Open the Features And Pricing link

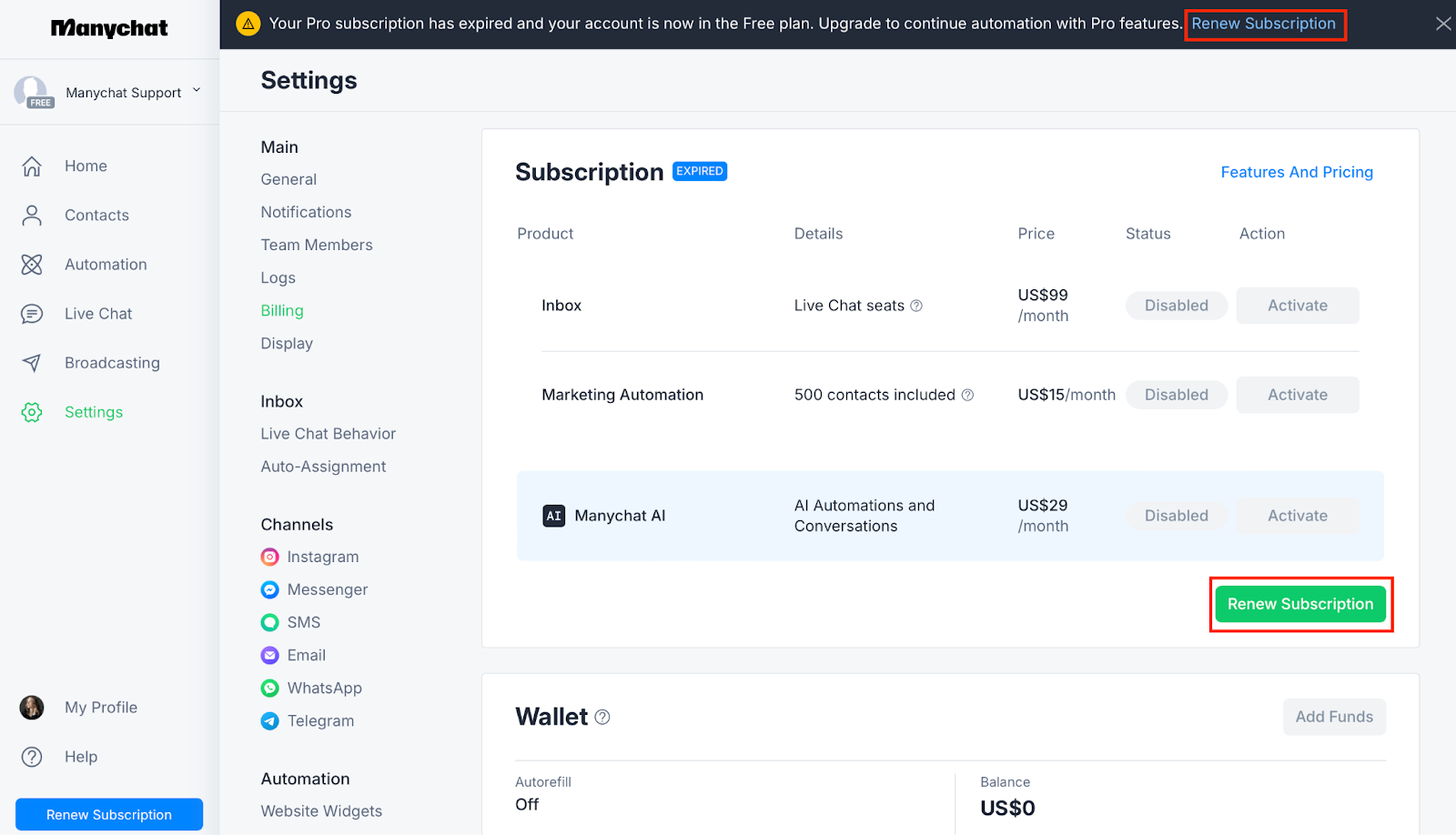tap(1296, 172)
